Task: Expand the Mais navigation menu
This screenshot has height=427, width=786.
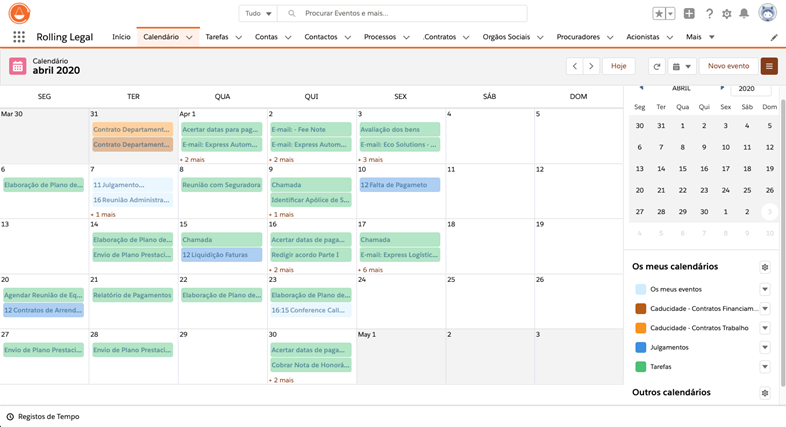Action: pos(700,37)
